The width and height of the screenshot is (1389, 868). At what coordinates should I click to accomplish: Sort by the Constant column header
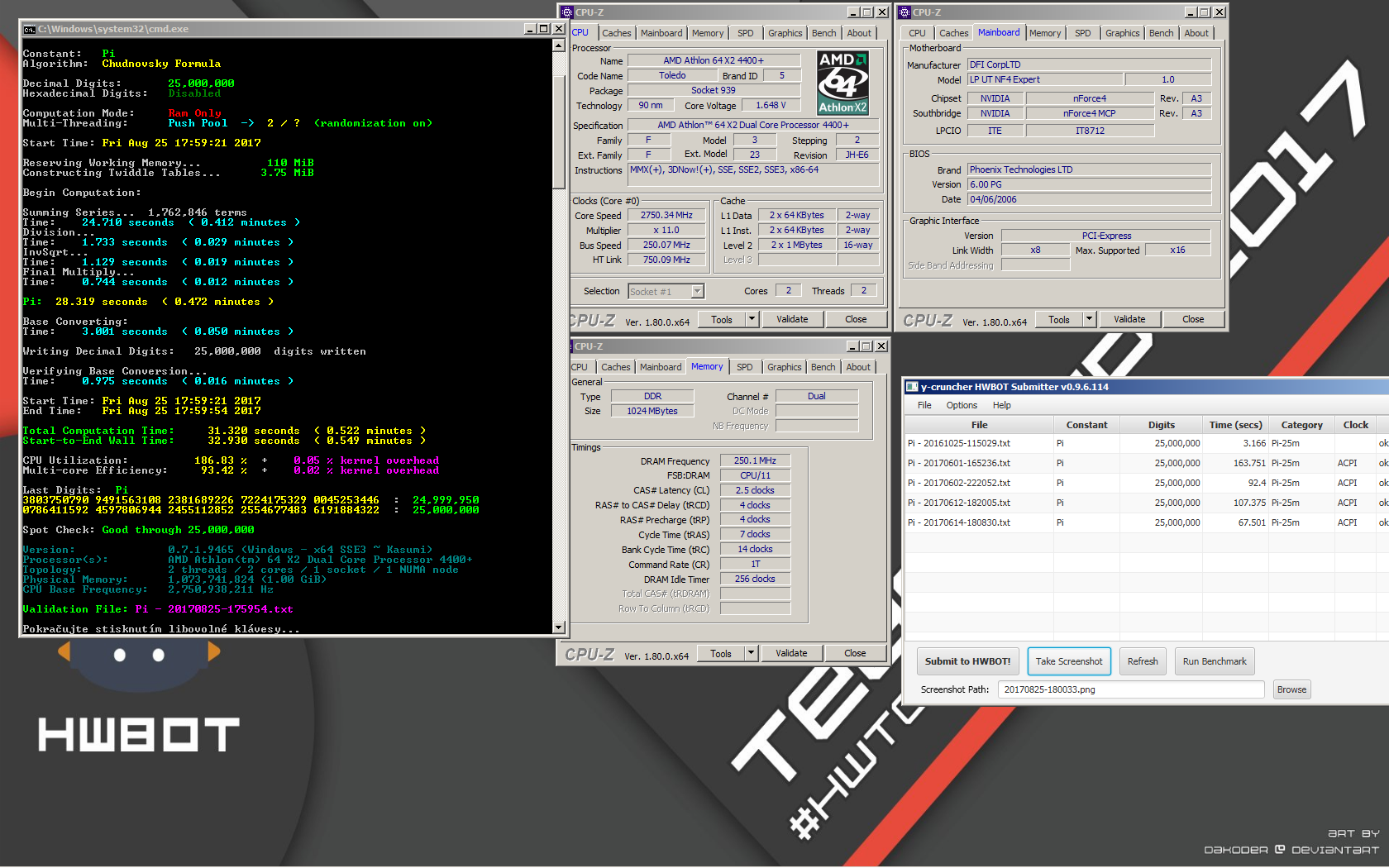[1086, 425]
